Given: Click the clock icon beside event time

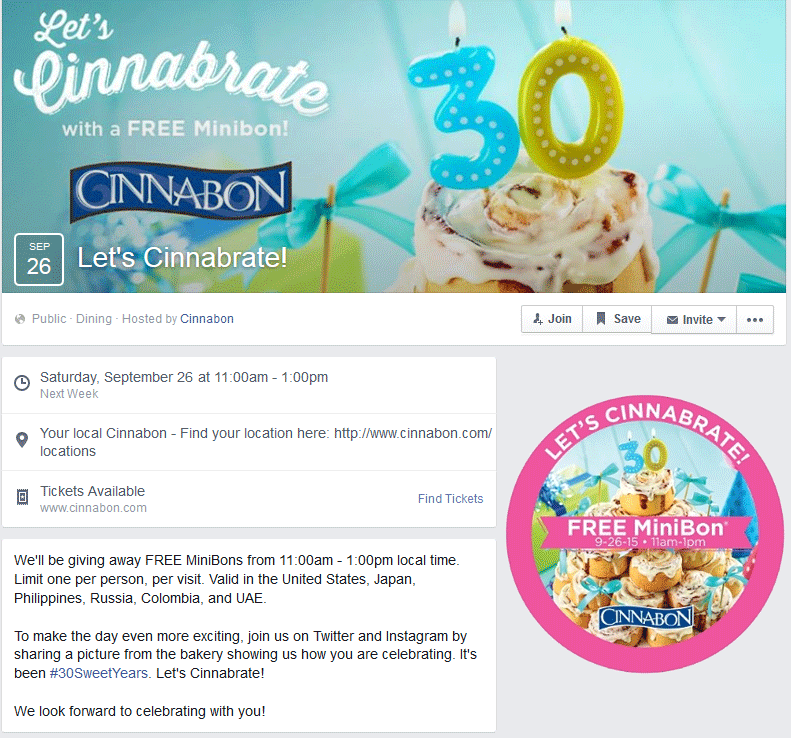Looking at the screenshot, I should click(x=22, y=383).
